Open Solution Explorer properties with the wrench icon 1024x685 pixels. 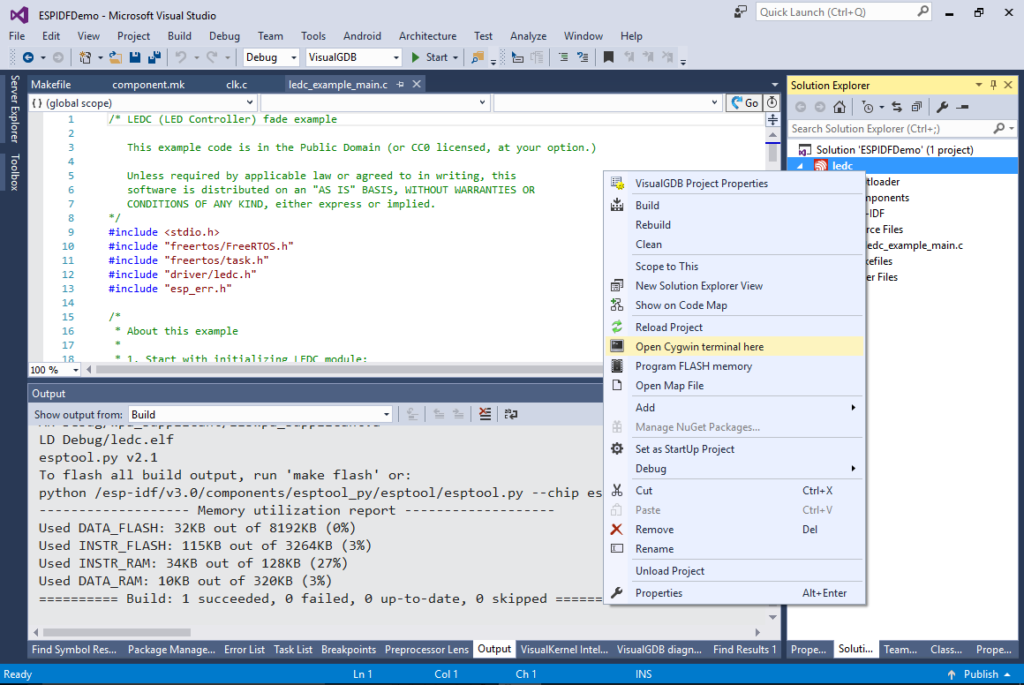click(x=943, y=107)
